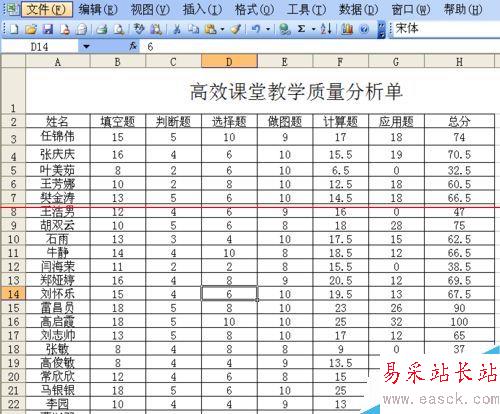Viewport: 500px width, 414px height.
Task: Select 应用题 cell with value 32
Action: 396,321
